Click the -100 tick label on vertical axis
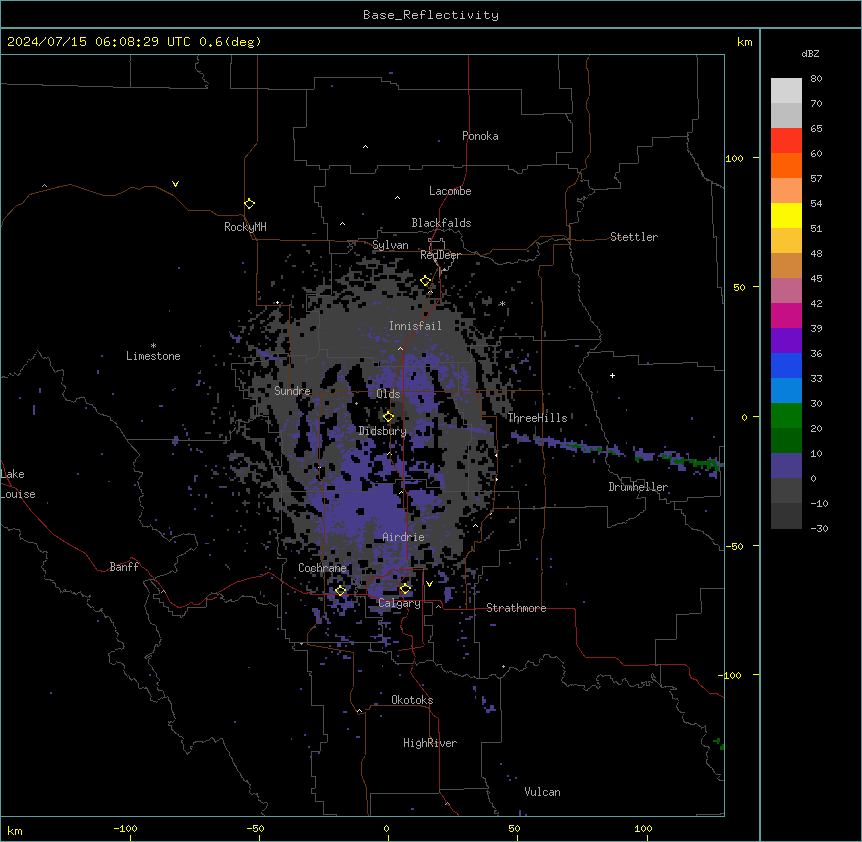Image resolution: width=862 pixels, height=842 pixels. coord(731,675)
